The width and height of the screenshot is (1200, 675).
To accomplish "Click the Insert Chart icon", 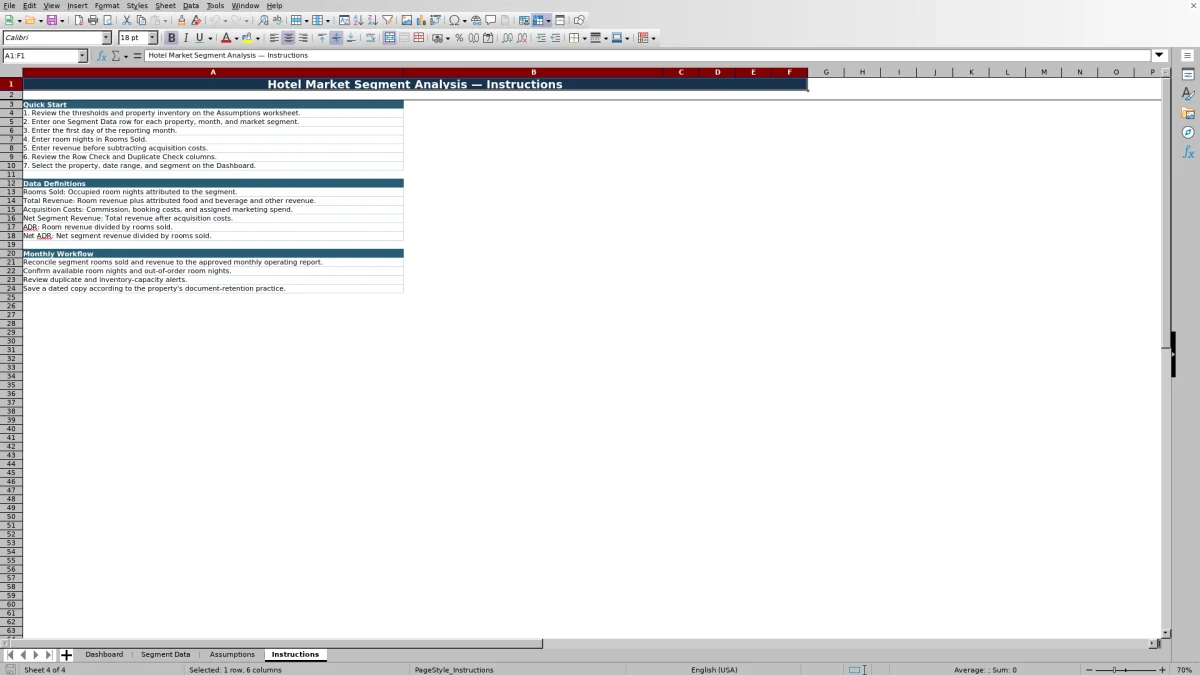I will 420,20.
